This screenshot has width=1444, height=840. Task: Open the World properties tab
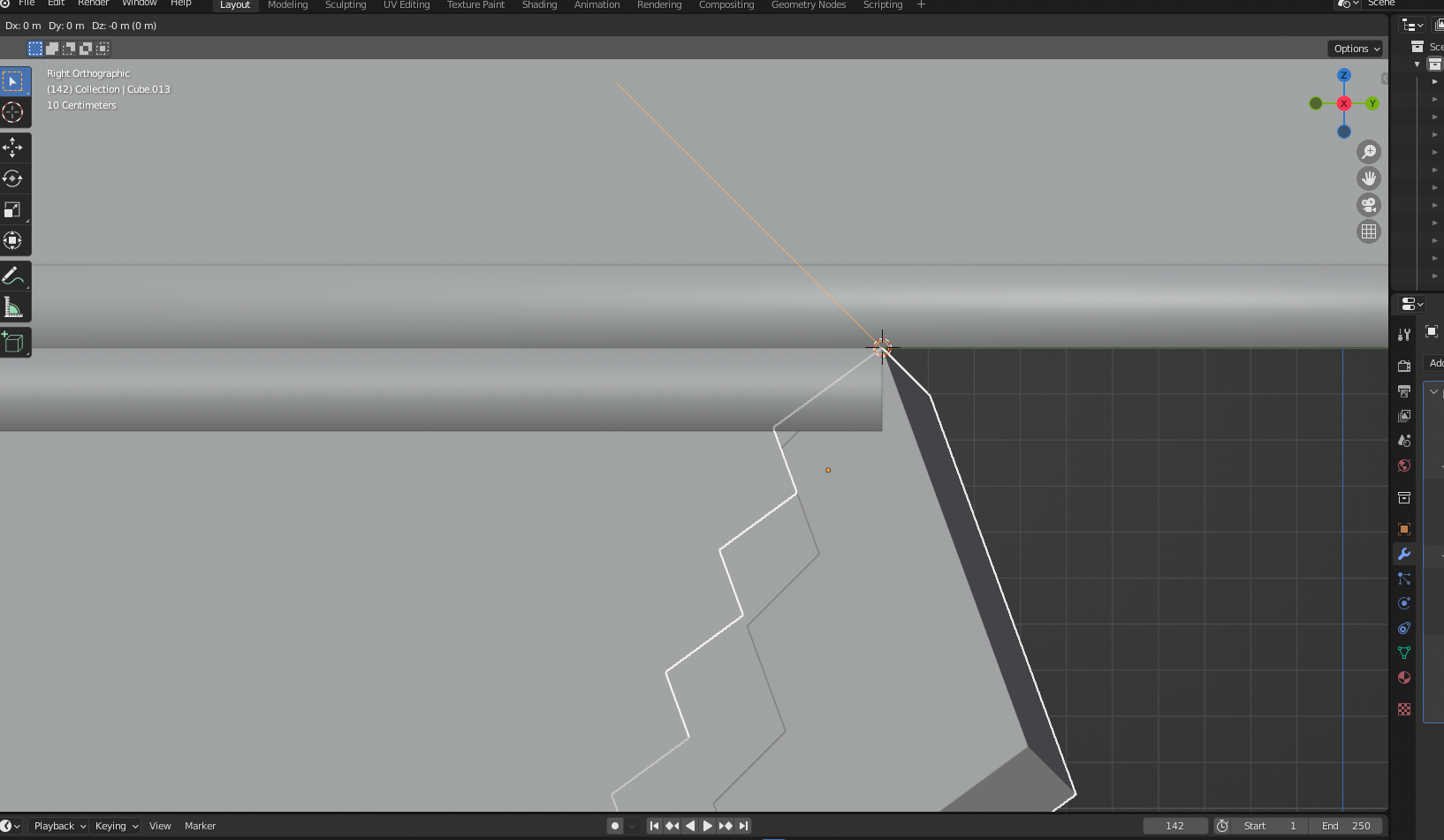coord(1404,465)
